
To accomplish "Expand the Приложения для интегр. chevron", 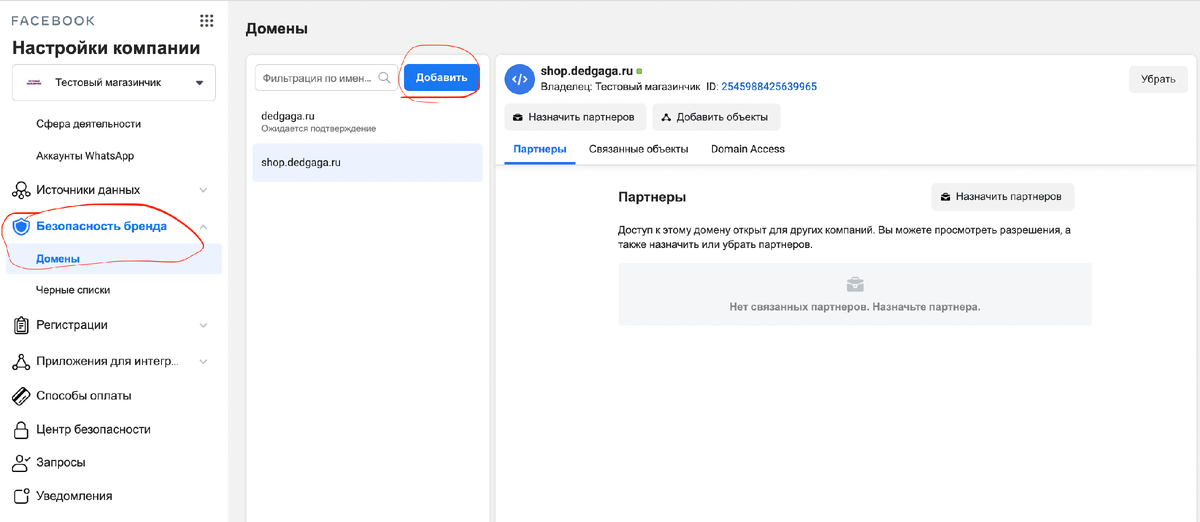I will click(203, 361).
